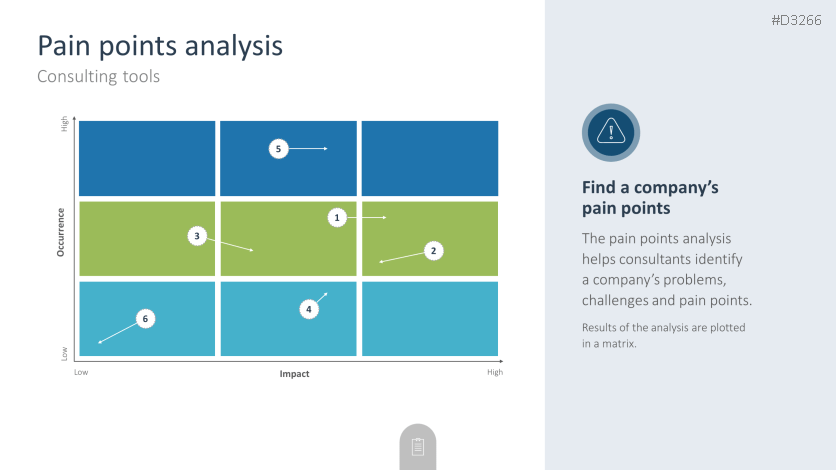Click the 'Find a company's pain points' heading

pos(650,198)
